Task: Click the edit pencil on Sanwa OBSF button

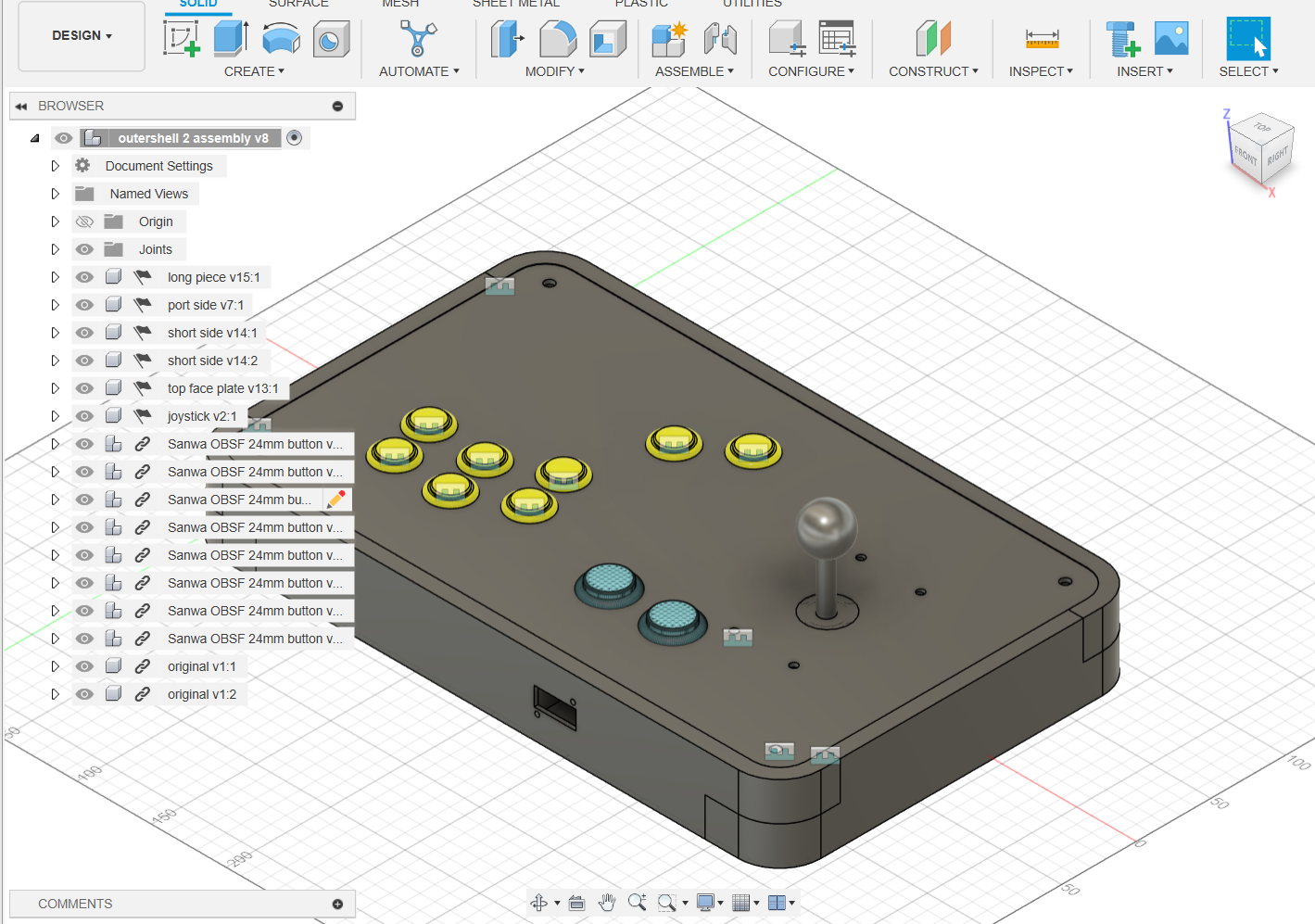Action: tap(335, 499)
